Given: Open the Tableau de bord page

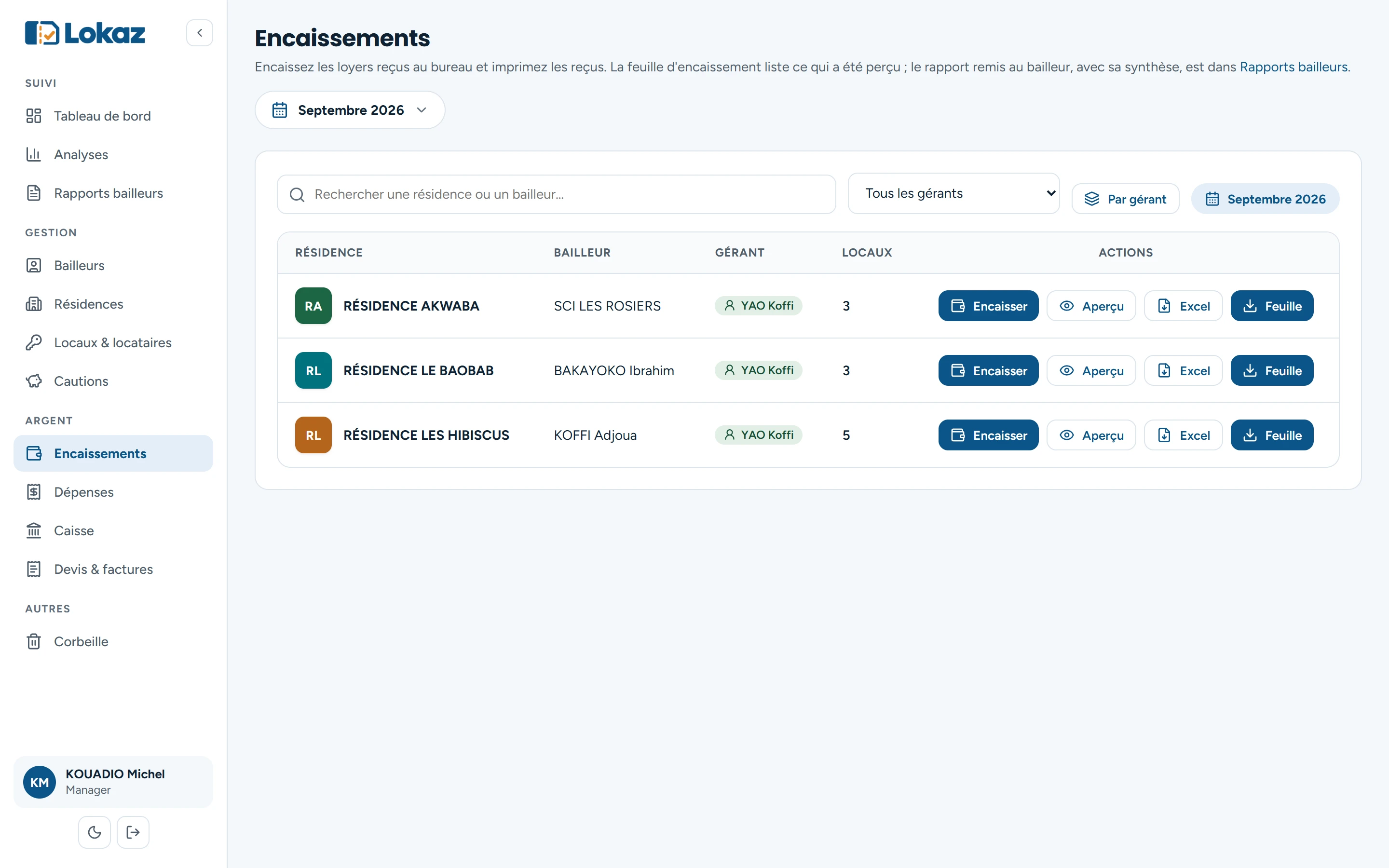Looking at the screenshot, I should [x=113, y=116].
